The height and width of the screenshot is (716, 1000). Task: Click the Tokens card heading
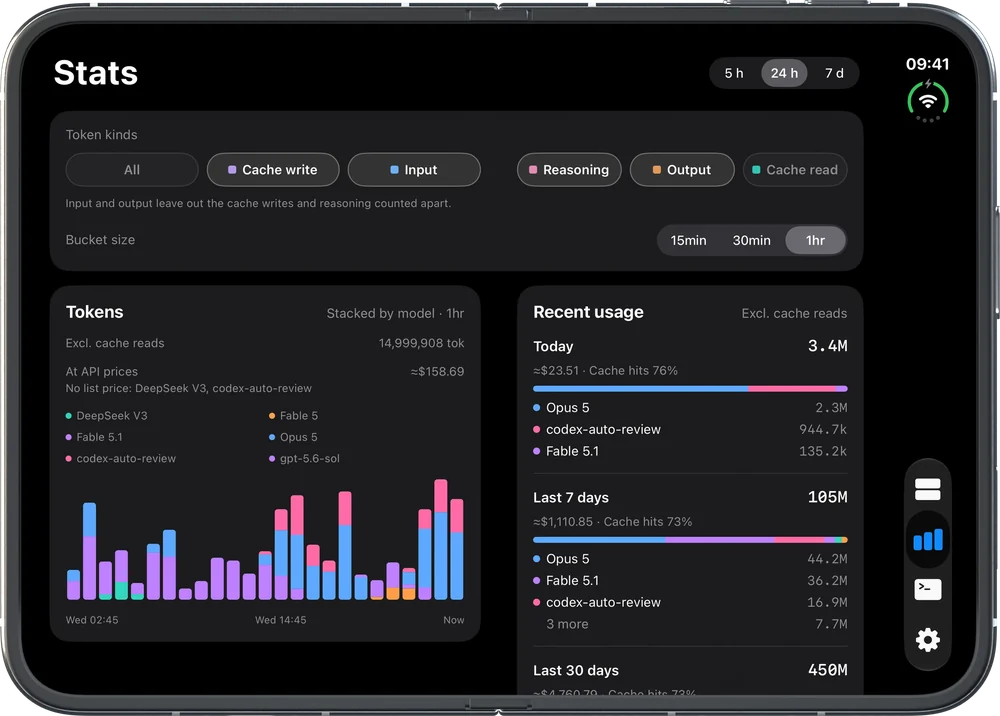tap(94, 312)
